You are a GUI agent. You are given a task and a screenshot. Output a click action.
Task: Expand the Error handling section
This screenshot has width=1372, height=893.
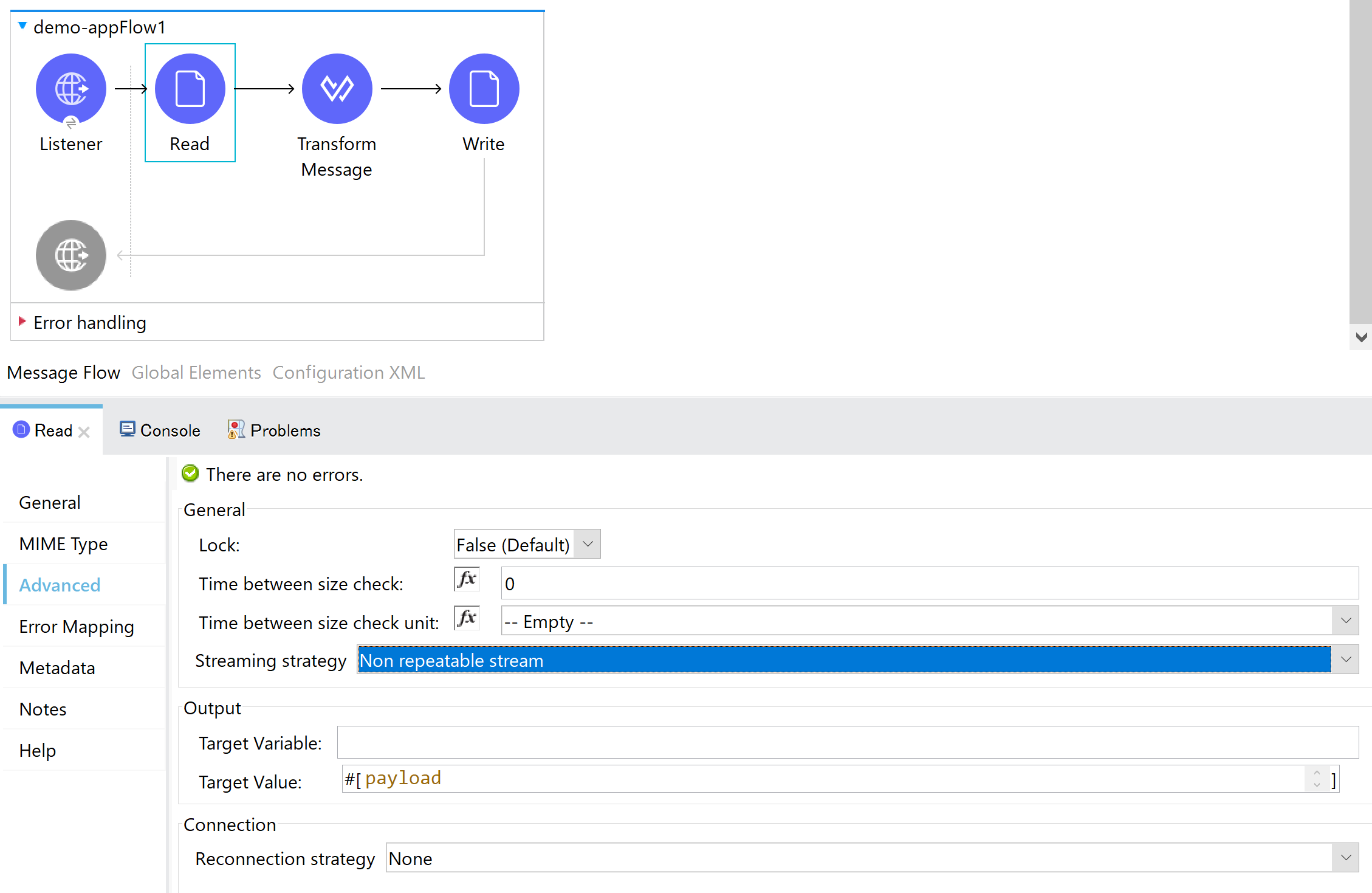(22, 321)
